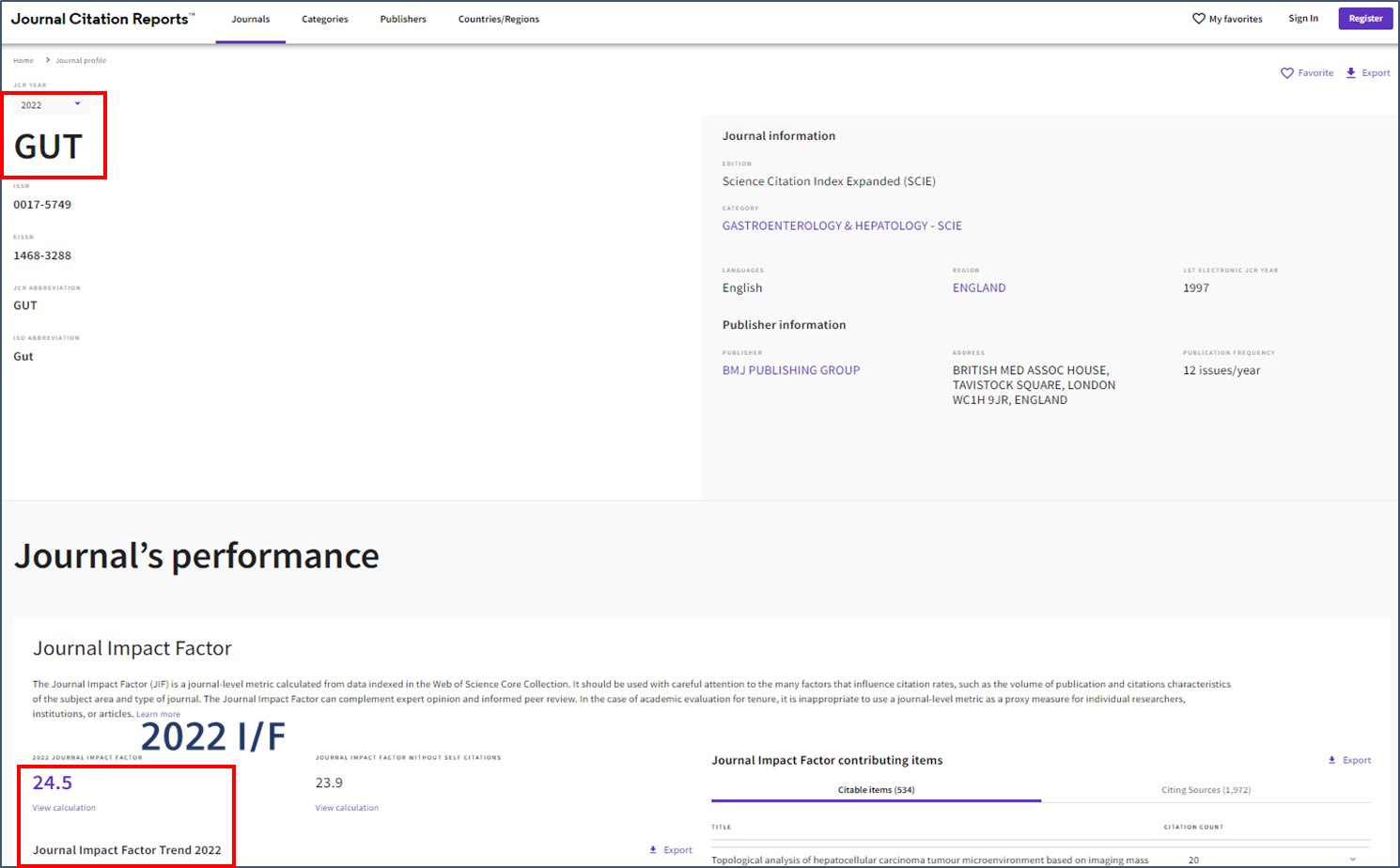
Task: Click the Topological analysis article title
Action: (x=929, y=860)
